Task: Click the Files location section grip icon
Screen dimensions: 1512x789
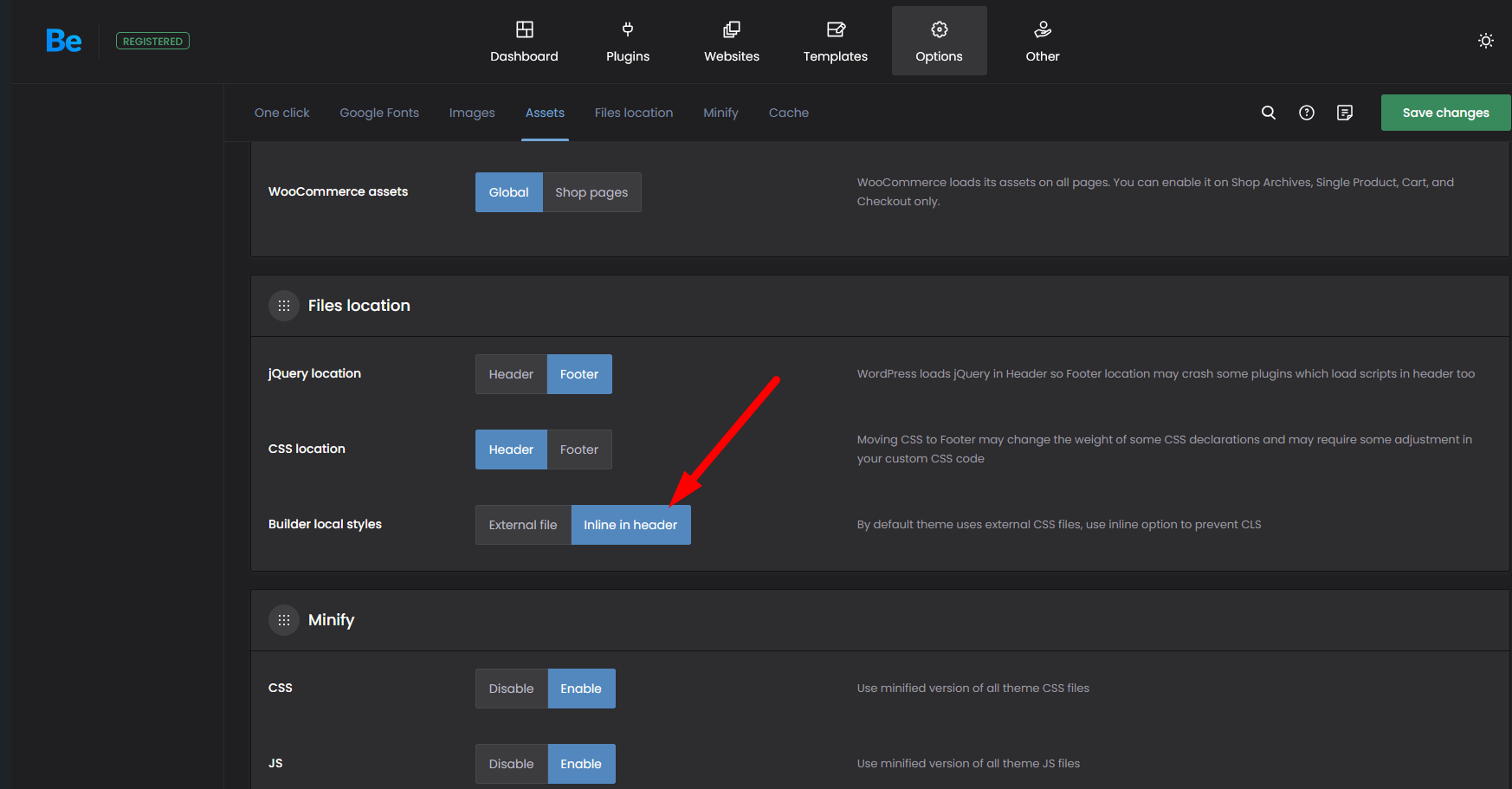Action: pos(284,306)
